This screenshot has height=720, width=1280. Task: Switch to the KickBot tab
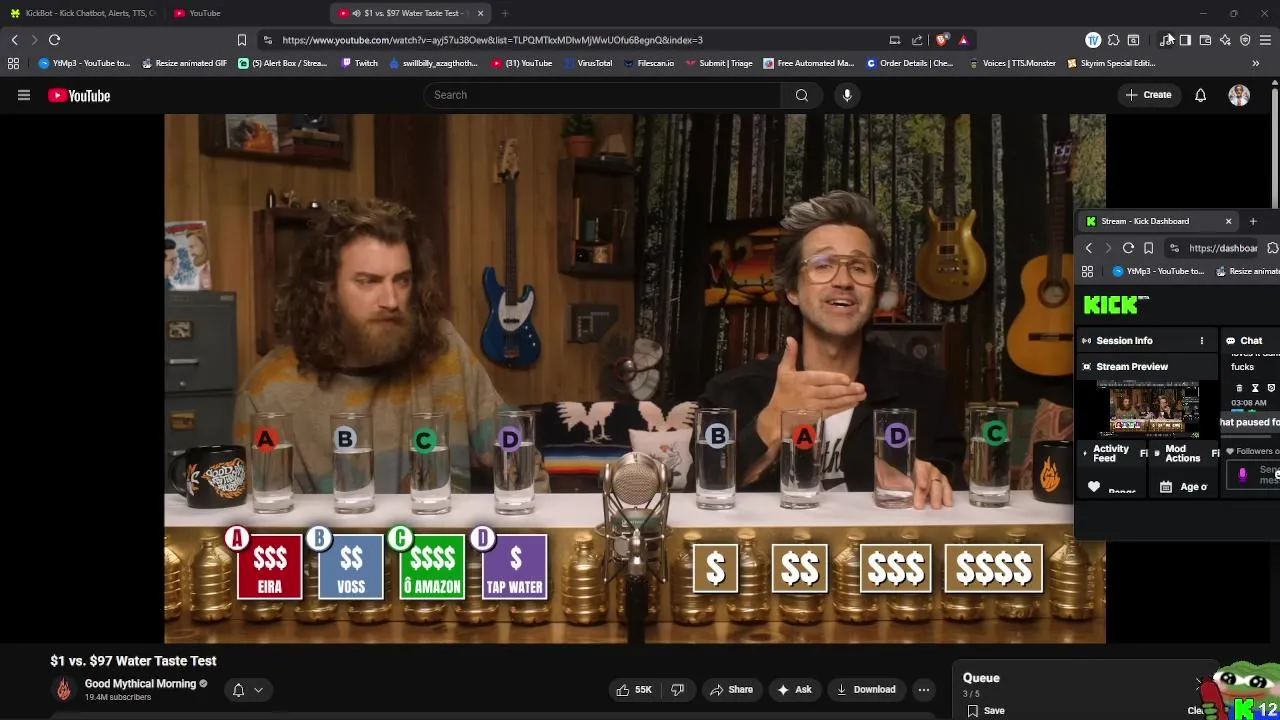pos(82,13)
